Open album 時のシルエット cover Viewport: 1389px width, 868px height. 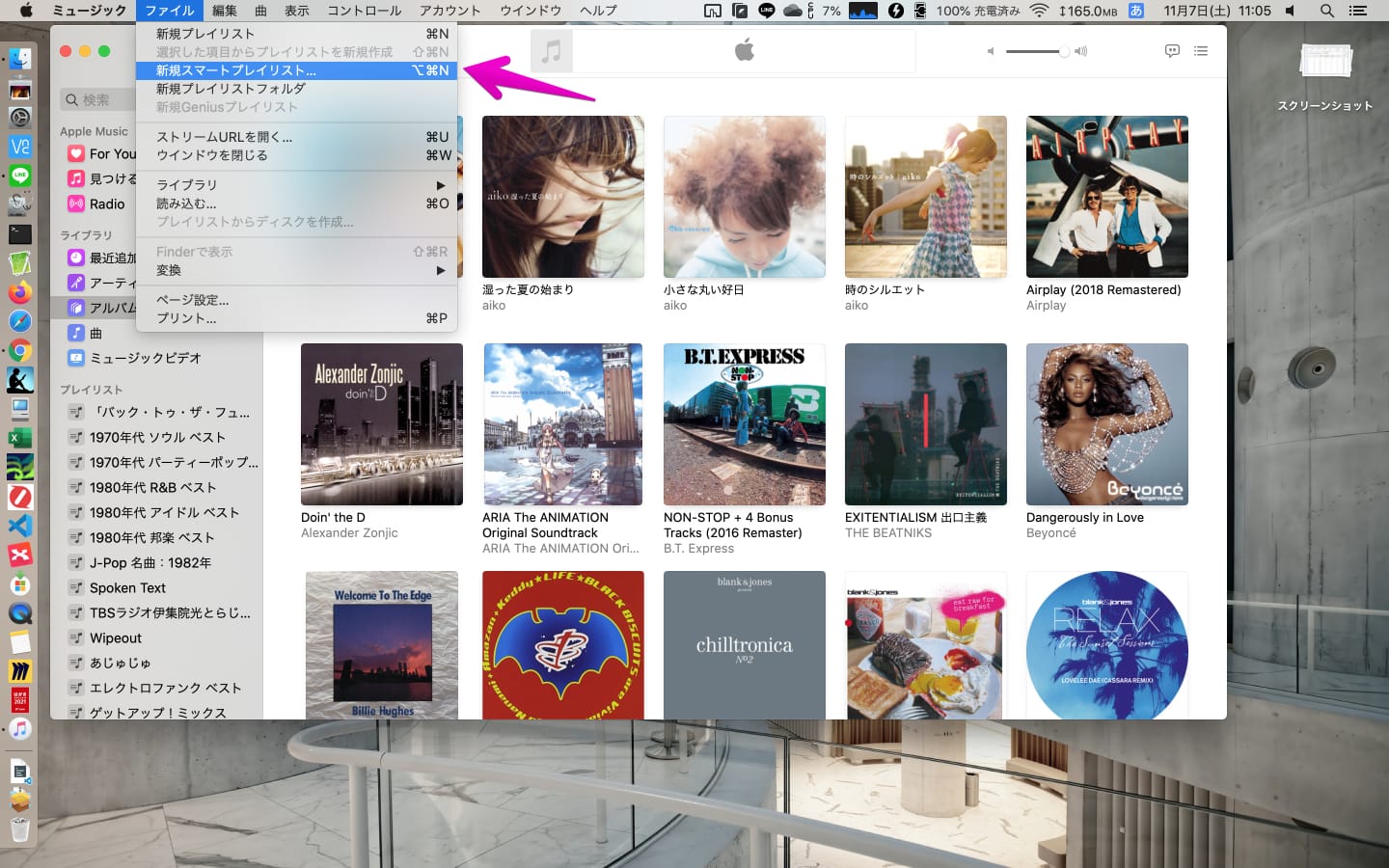(926, 197)
